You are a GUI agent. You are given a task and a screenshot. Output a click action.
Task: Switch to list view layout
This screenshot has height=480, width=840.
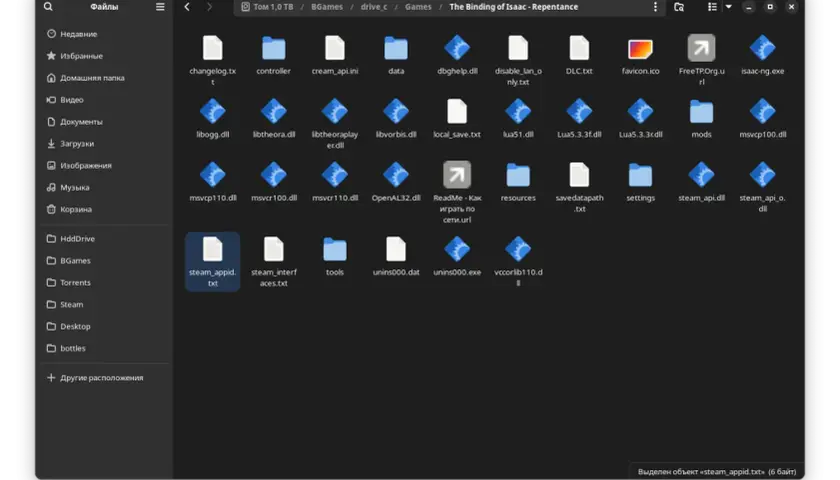712,7
